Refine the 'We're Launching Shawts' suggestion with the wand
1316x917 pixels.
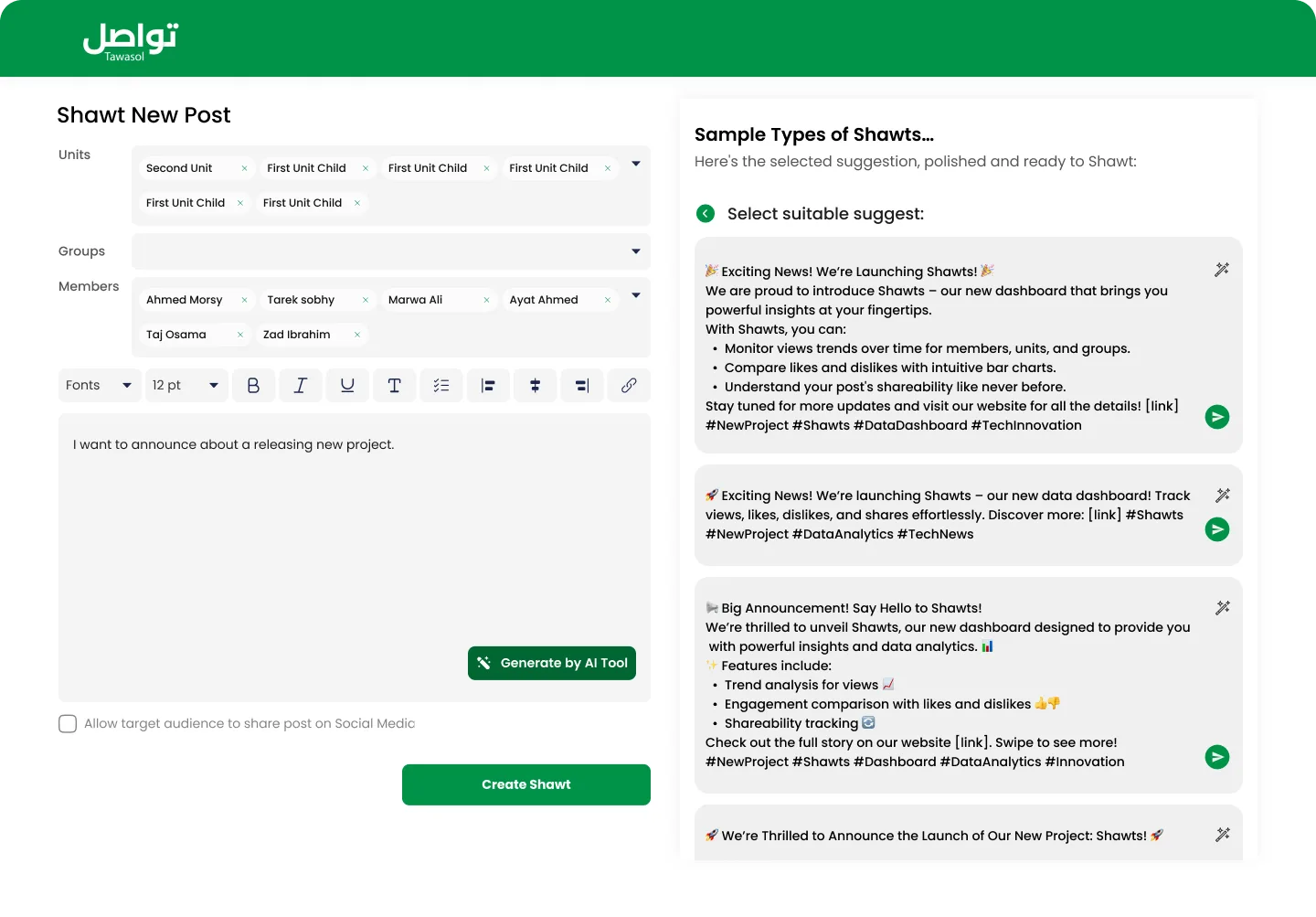pos(1222,270)
